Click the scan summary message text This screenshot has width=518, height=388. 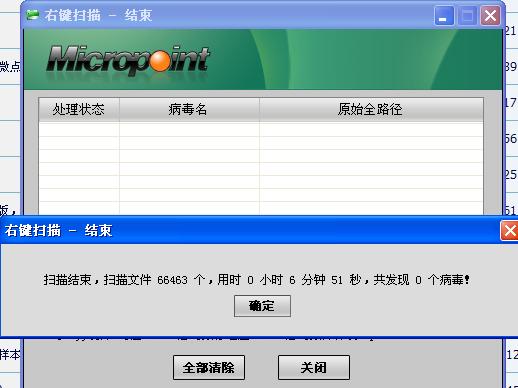(257, 279)
